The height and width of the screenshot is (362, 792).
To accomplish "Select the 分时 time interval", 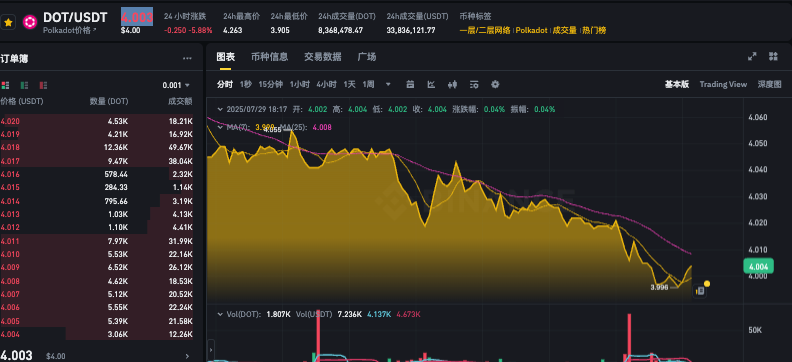I will coord(225,84).
